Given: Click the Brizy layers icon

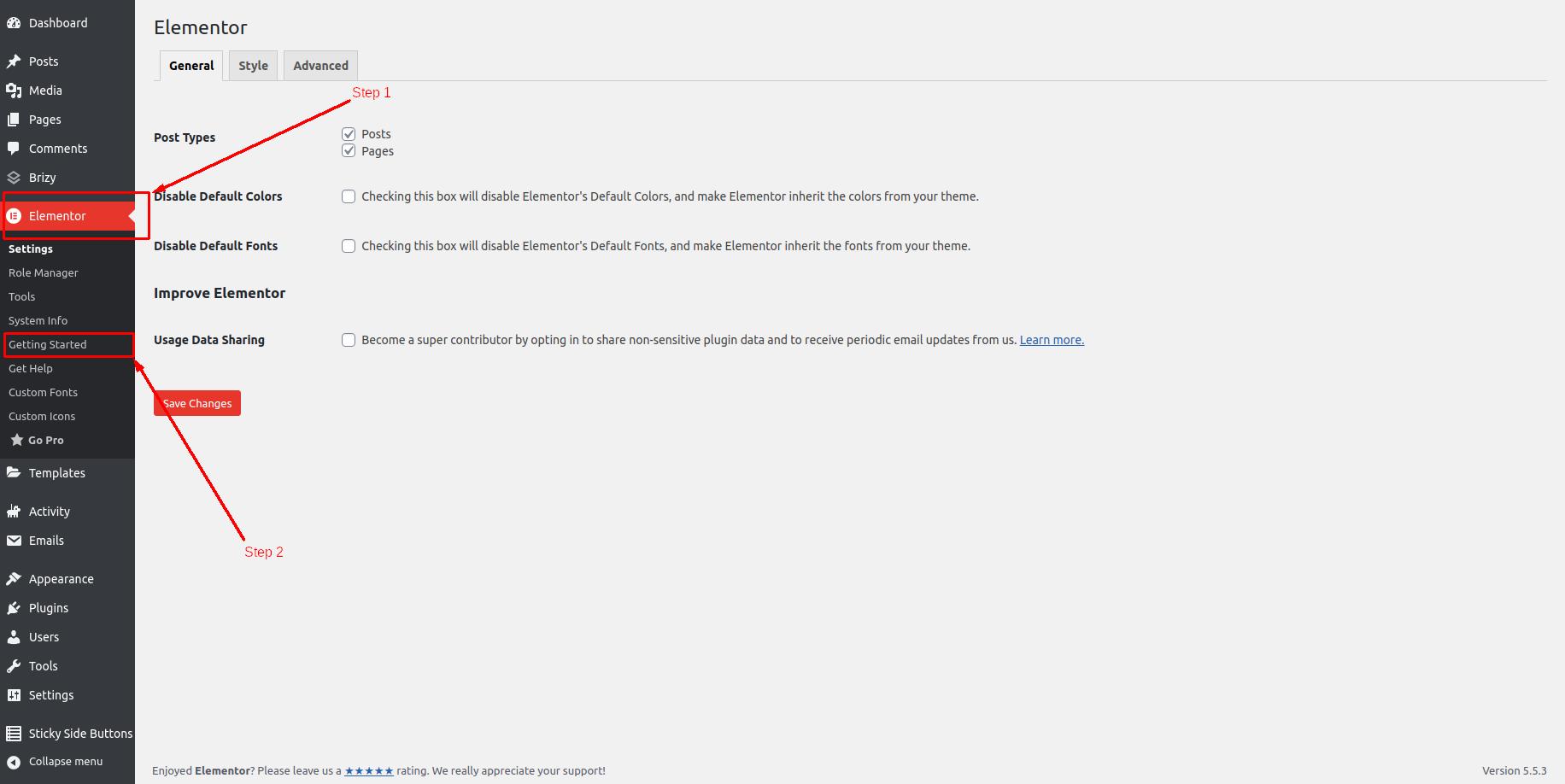Looking at the screenshot, I should click(x=14, y=178).
